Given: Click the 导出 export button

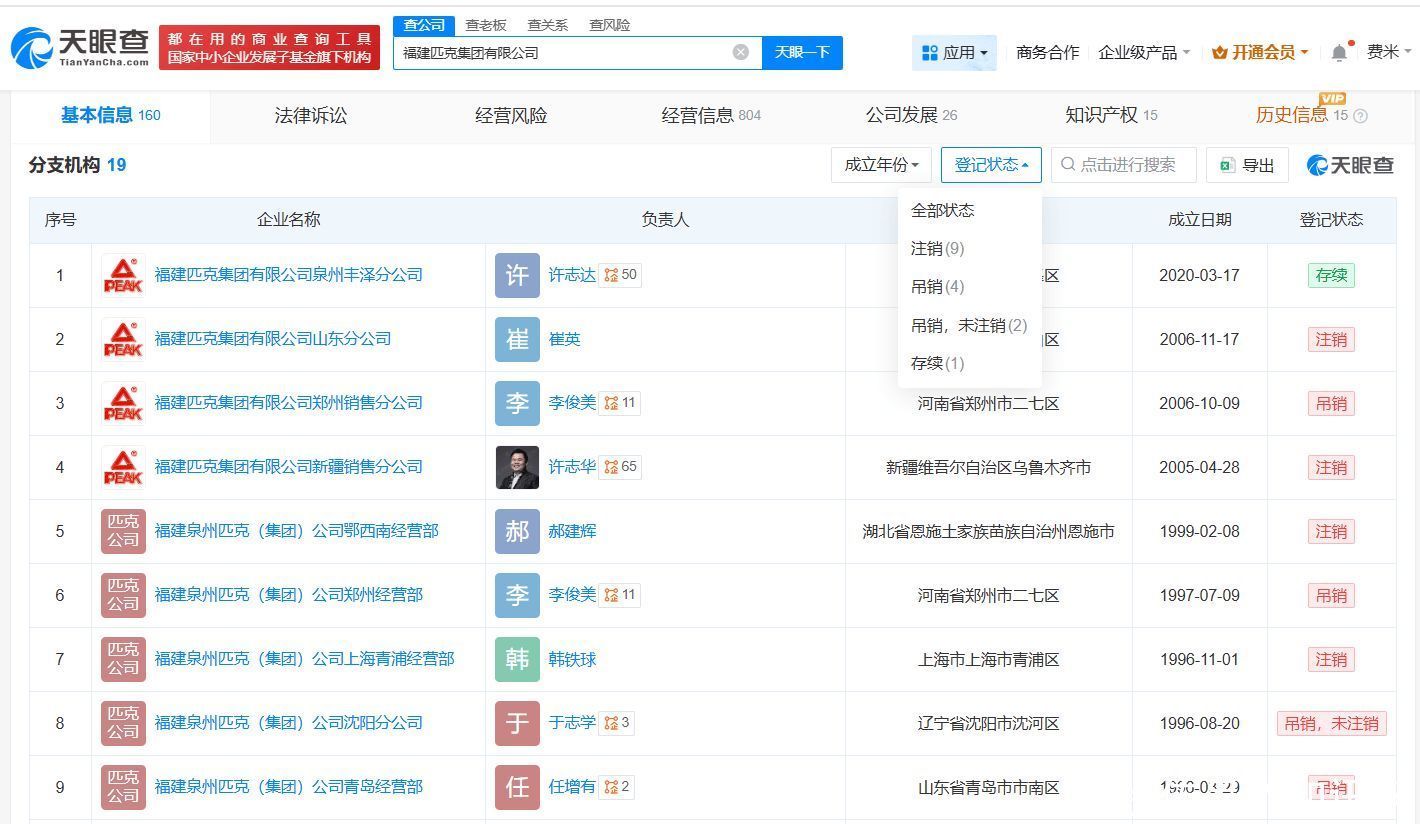Looking at the screenshot, I should (x=1247, y=165).
